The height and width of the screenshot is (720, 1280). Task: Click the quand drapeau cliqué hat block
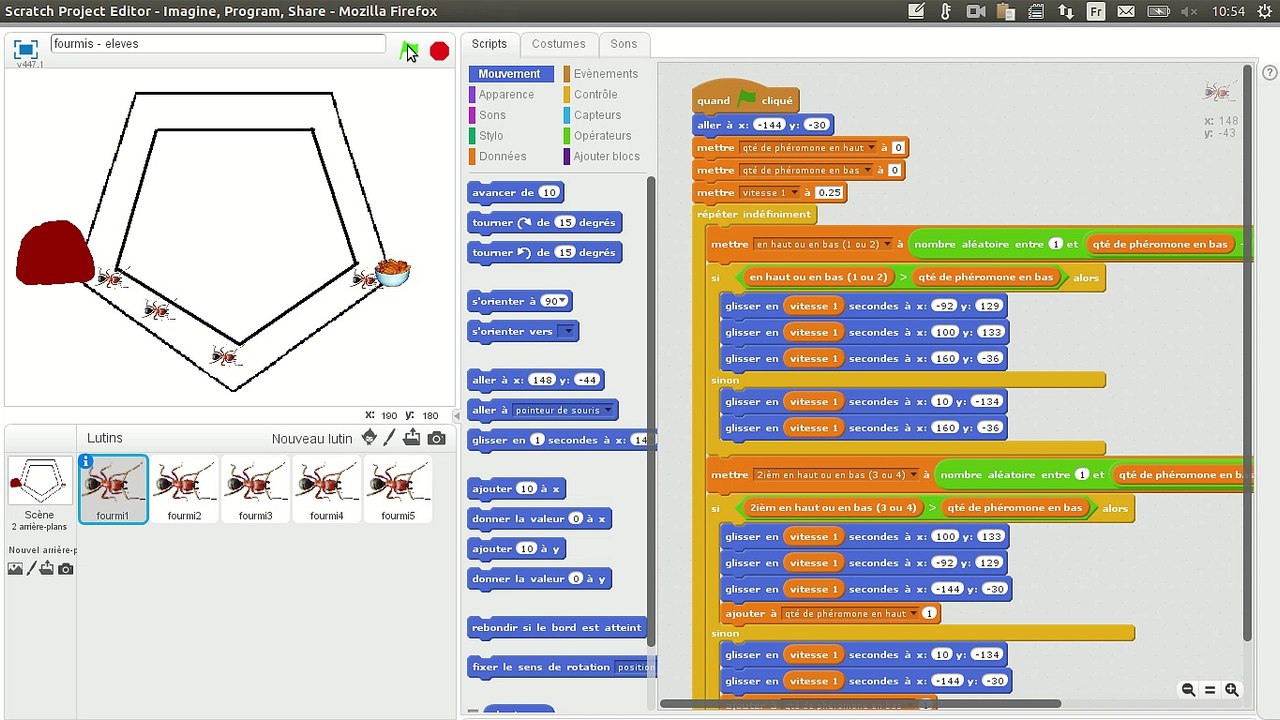tap(745, 99)
